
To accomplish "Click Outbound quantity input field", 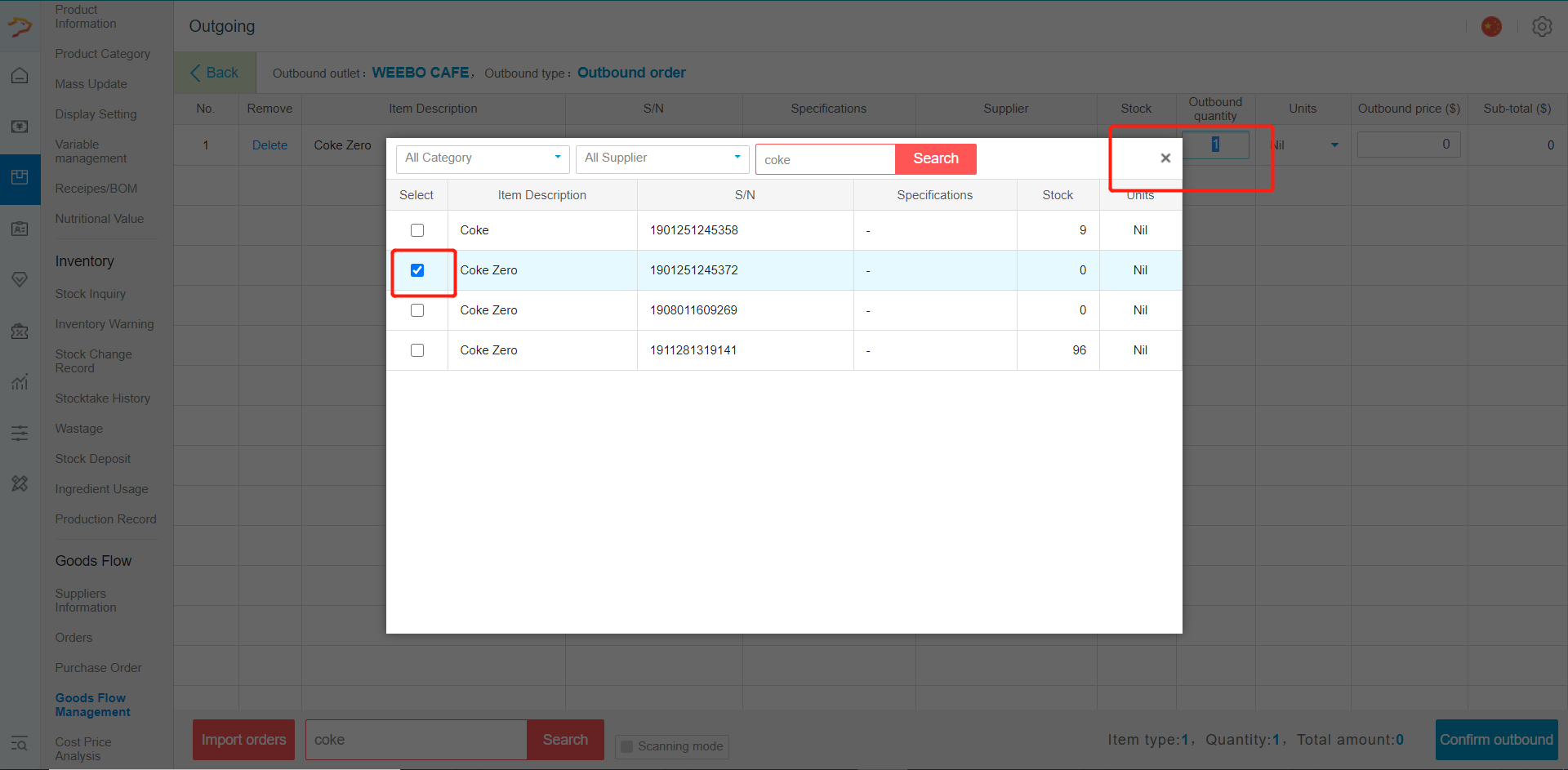I will 1215,145.
